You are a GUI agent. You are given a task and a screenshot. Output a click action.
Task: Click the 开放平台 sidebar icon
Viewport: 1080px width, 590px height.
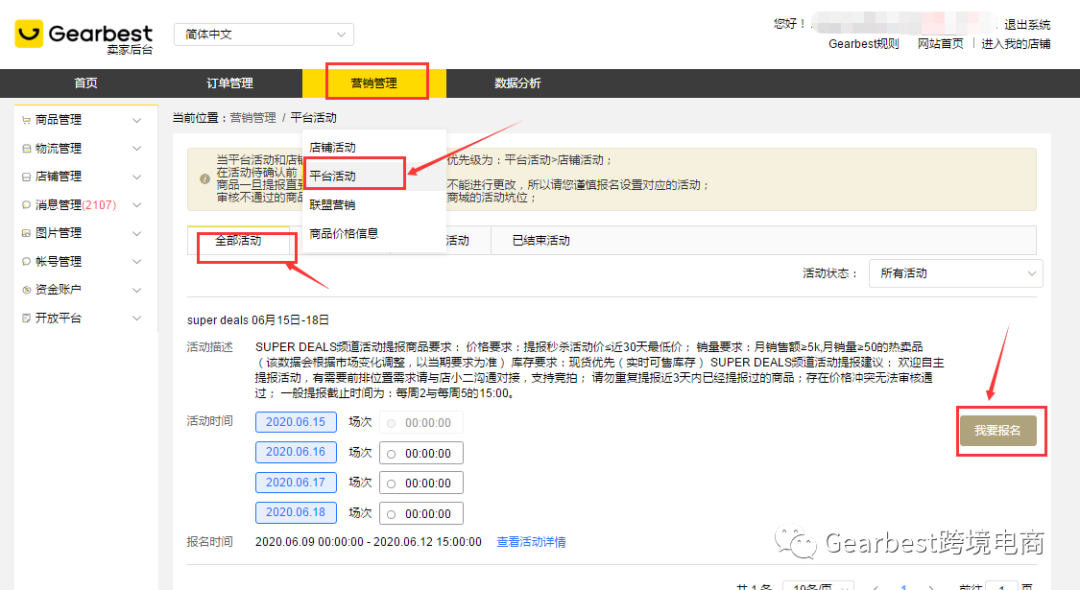(x=26, y=318)
